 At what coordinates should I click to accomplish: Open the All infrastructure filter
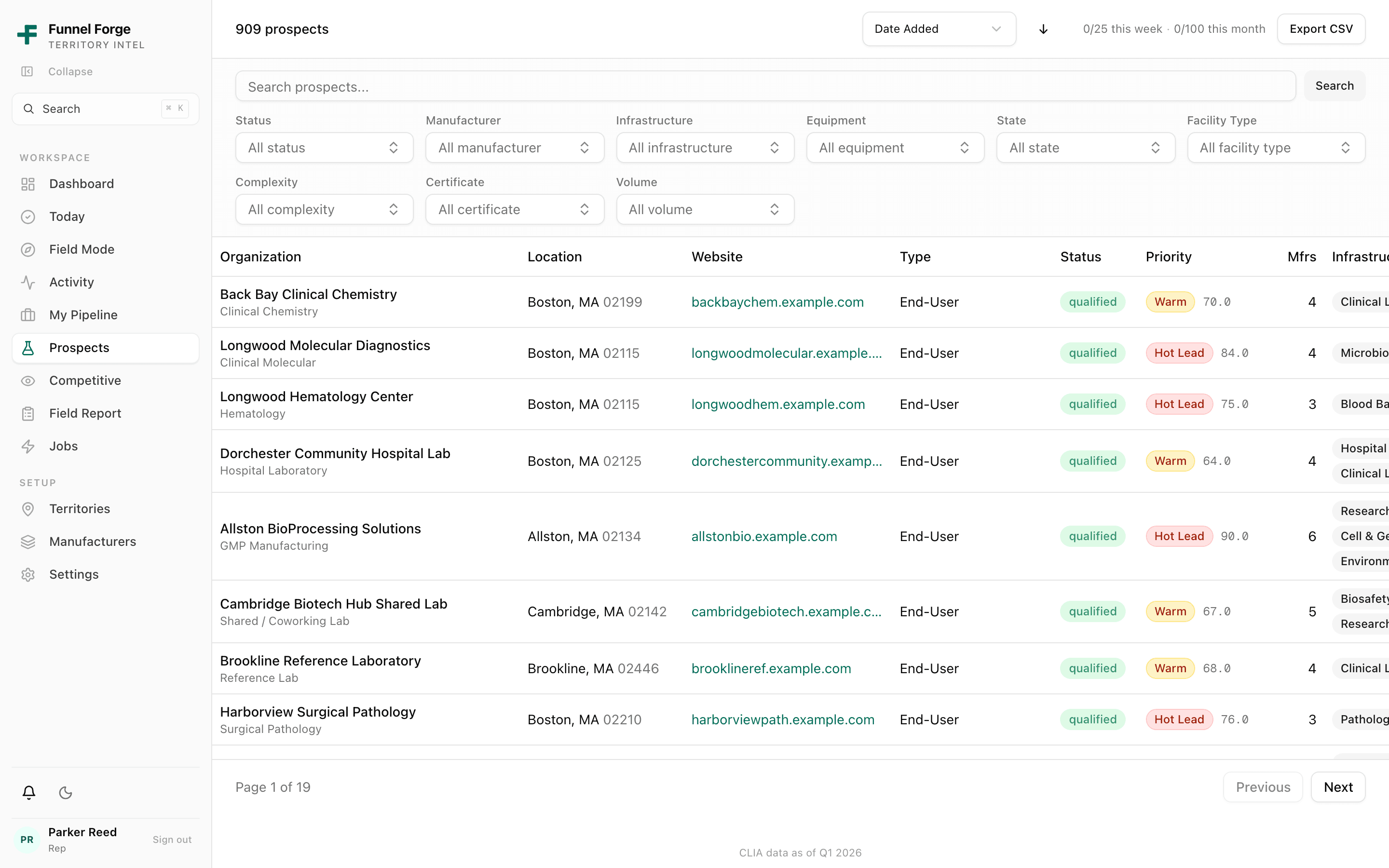[x=705, y=148]
